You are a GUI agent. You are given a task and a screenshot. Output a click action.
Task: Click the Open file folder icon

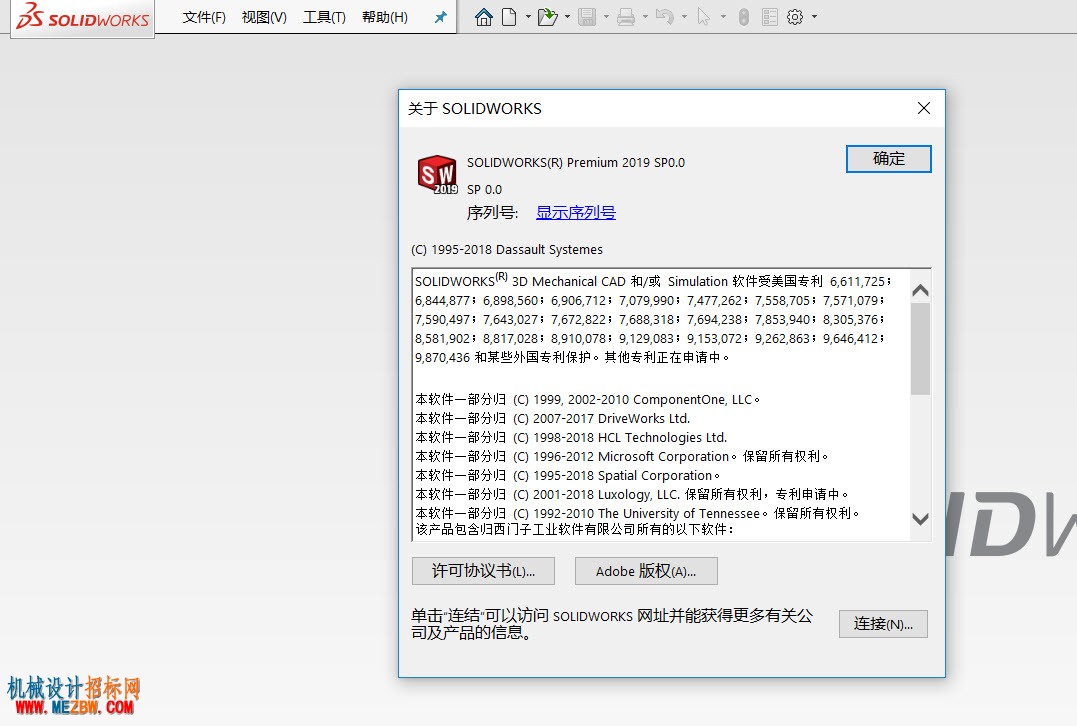click(547, 17)
